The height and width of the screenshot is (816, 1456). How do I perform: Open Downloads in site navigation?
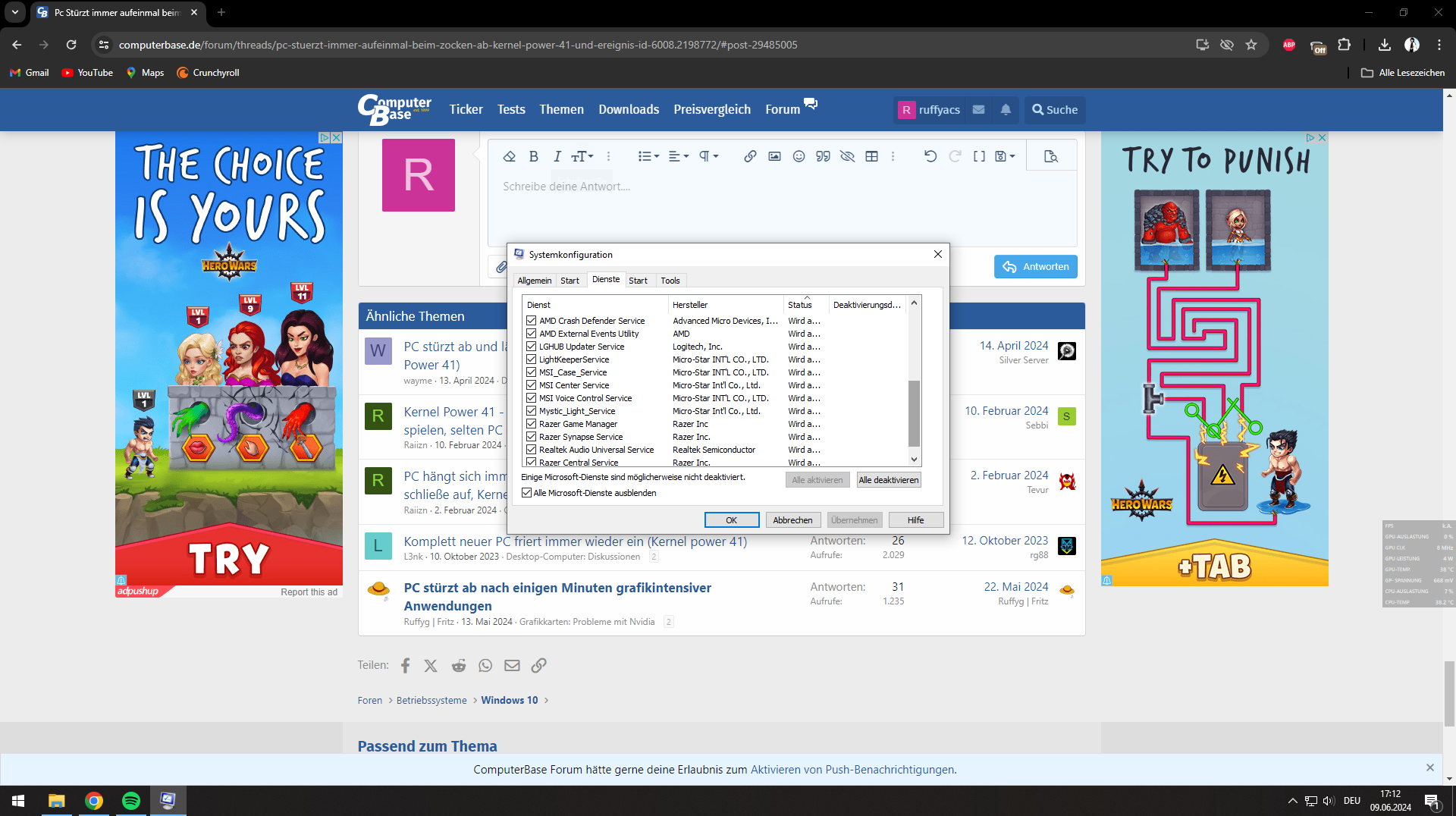[629, 109]
